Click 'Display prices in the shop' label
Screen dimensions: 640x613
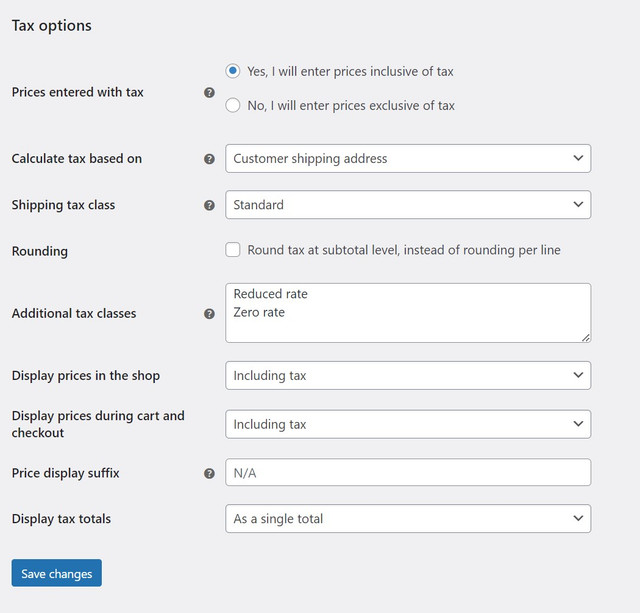point(86,375)
